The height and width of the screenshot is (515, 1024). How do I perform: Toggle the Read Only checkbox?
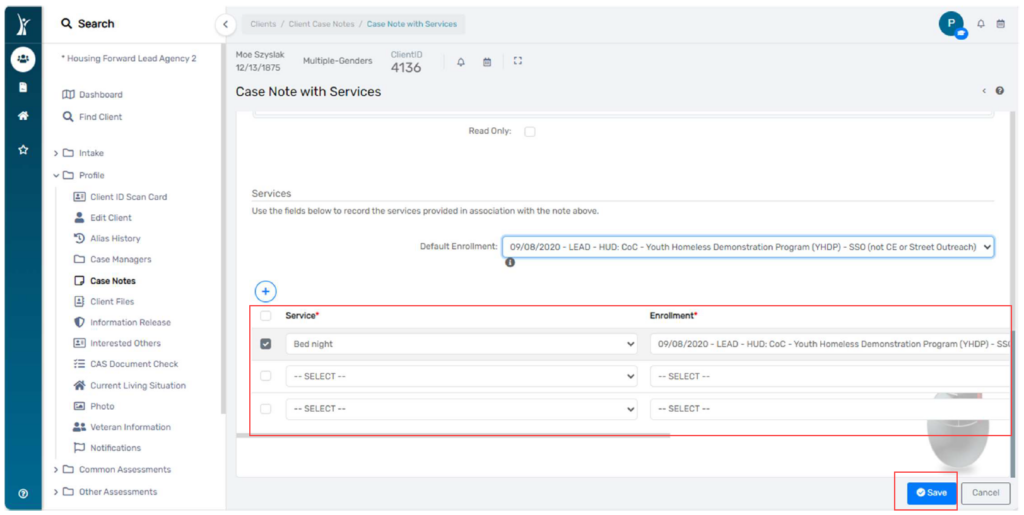530,132
